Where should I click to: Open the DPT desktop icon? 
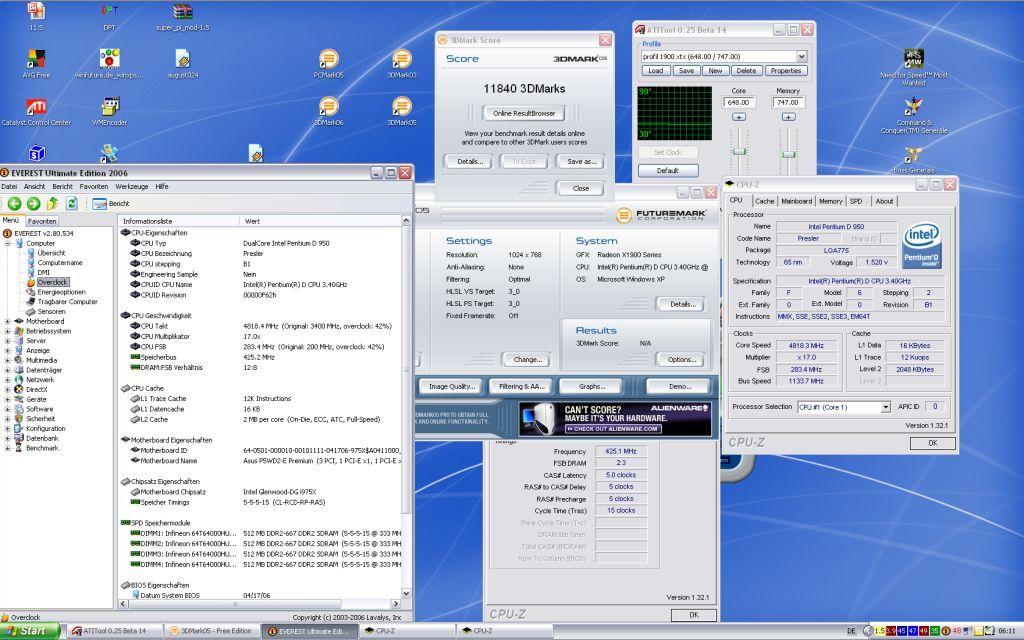110,17
